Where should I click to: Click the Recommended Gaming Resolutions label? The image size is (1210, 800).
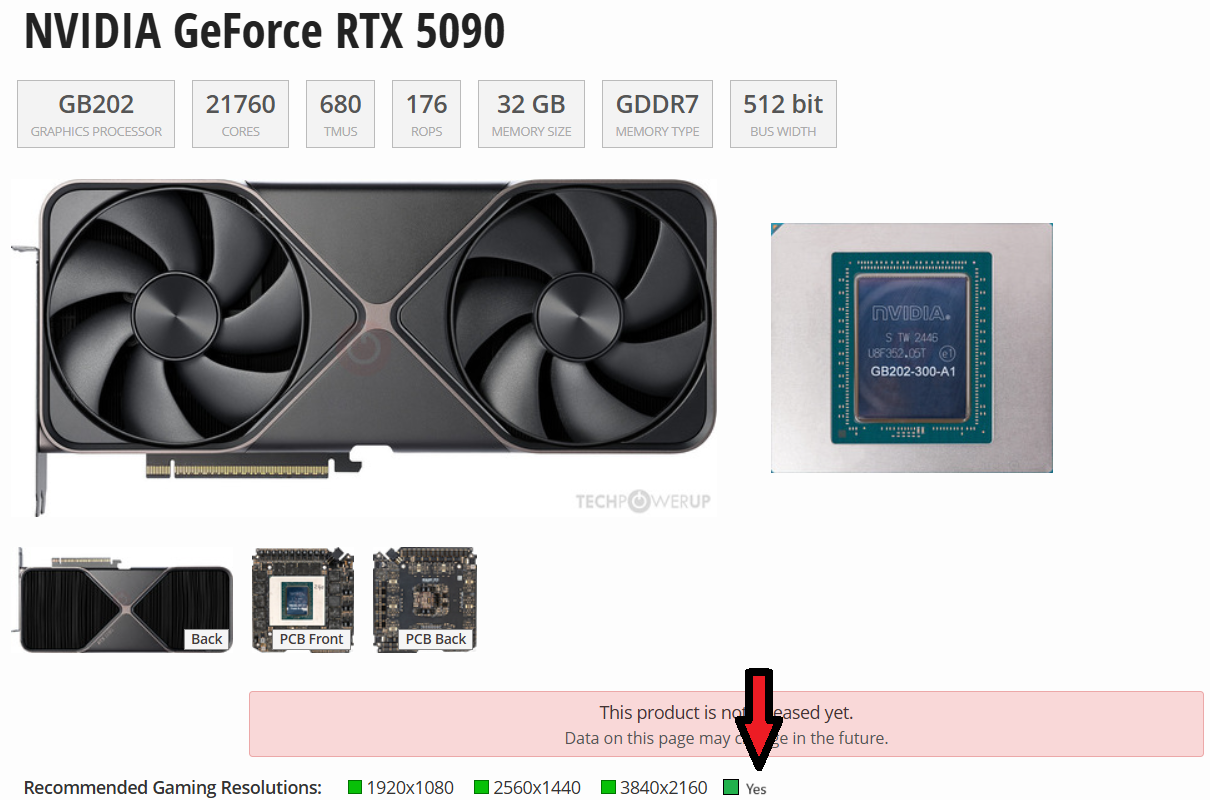(x=173, y=788)
